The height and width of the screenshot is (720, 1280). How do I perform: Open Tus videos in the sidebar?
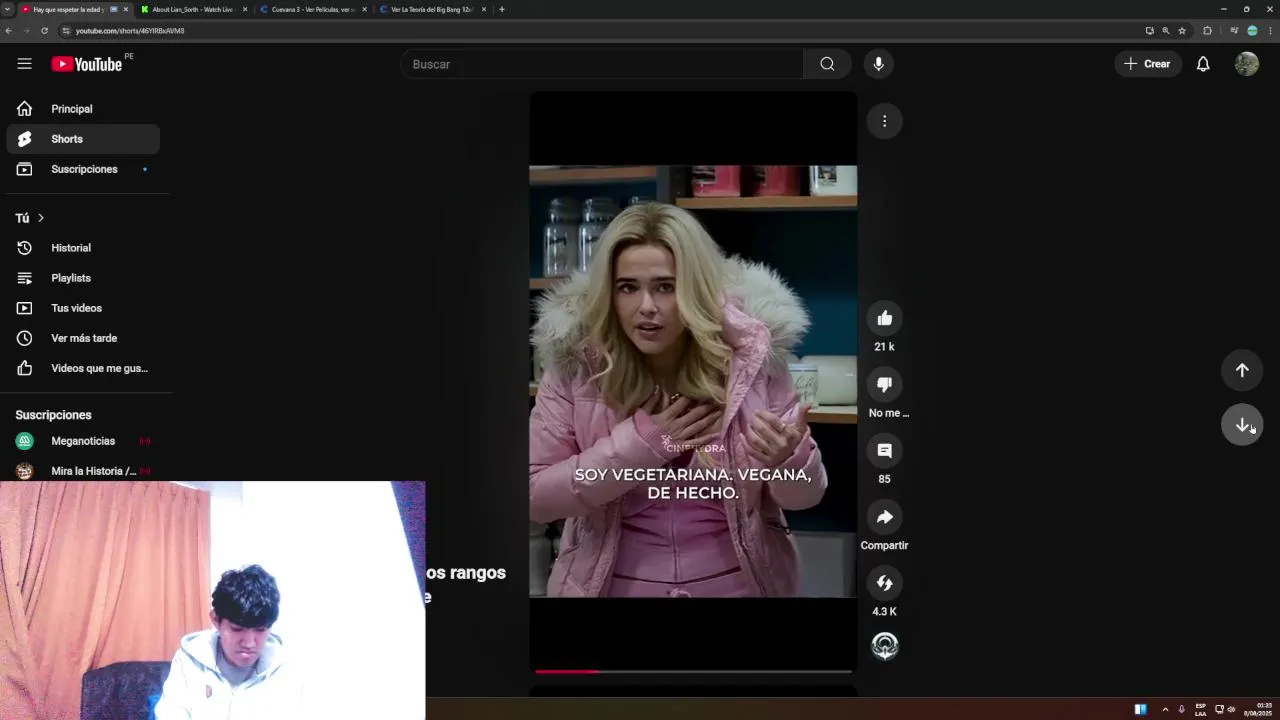(x=83, y=308)
